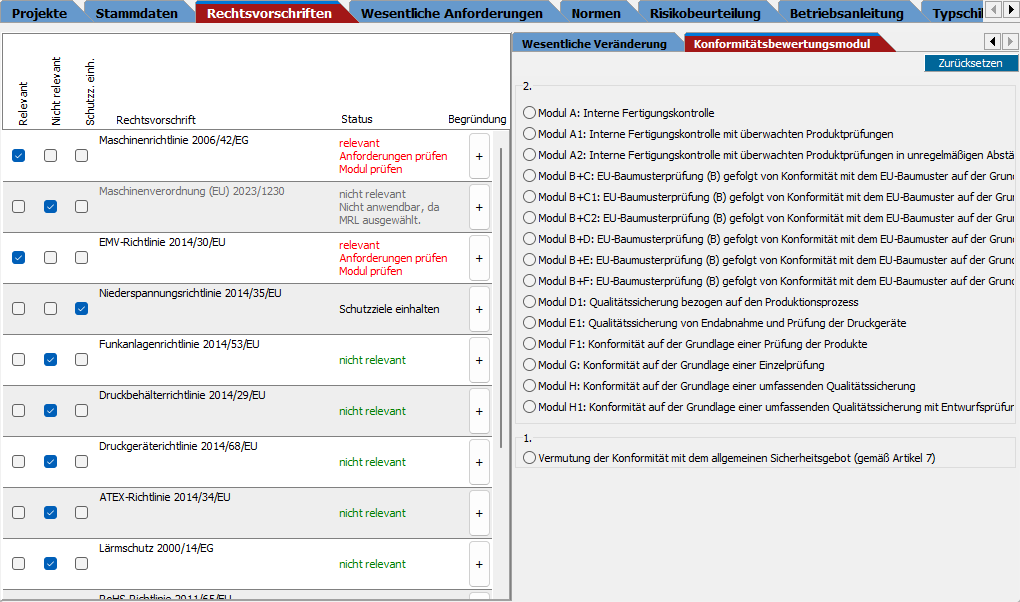Choose Modul G Einzelprüfung option
Image resolution: width=1020 pixels, height=602 pixels.
tap(530, 365)
